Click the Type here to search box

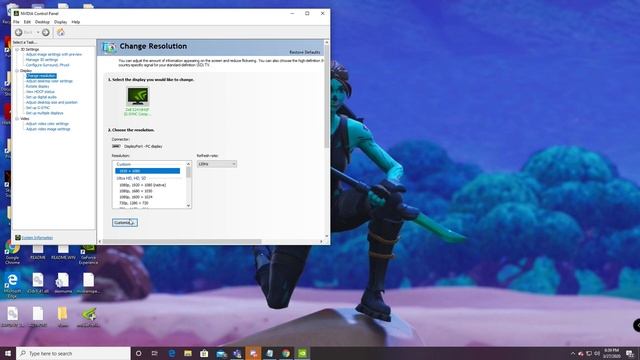tap(73, 353)
